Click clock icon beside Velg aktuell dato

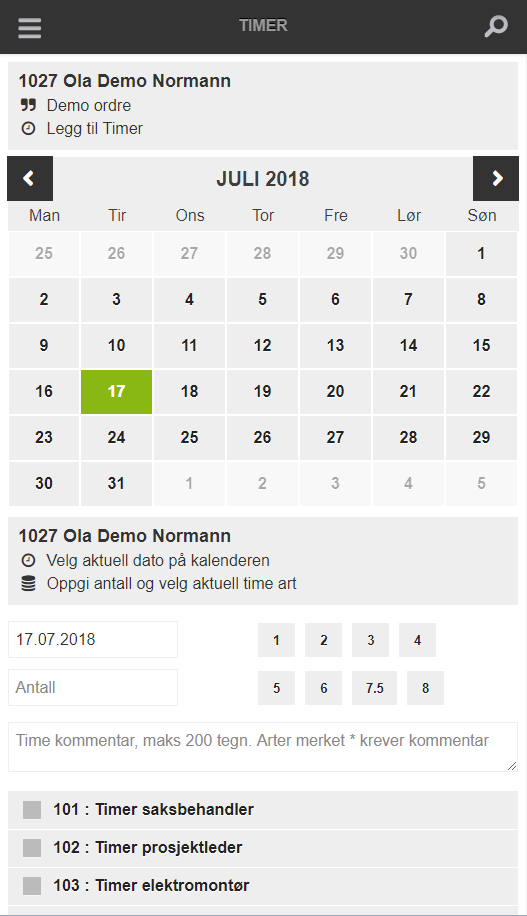28,560
